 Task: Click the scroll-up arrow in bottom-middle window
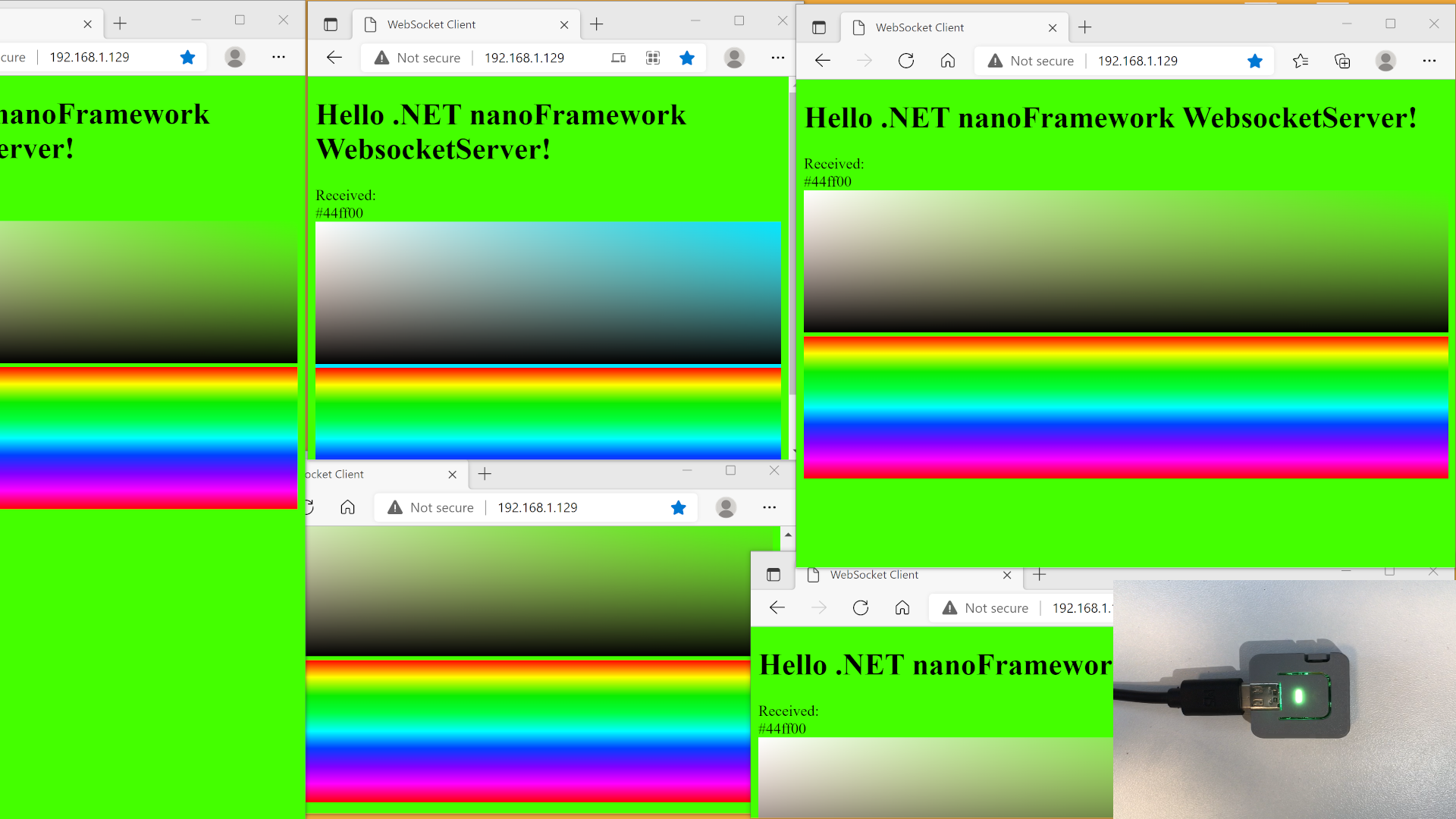coord(788,535)
